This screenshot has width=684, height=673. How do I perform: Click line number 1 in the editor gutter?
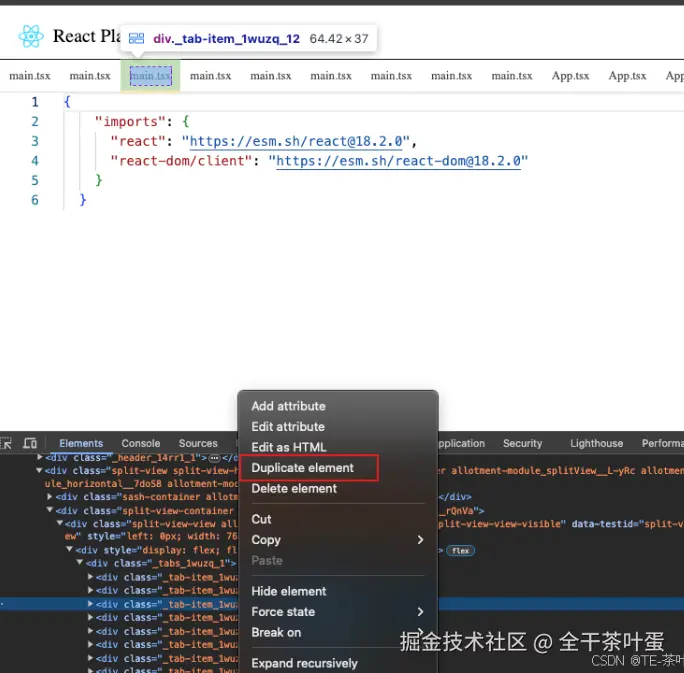(x=35, y=102)
